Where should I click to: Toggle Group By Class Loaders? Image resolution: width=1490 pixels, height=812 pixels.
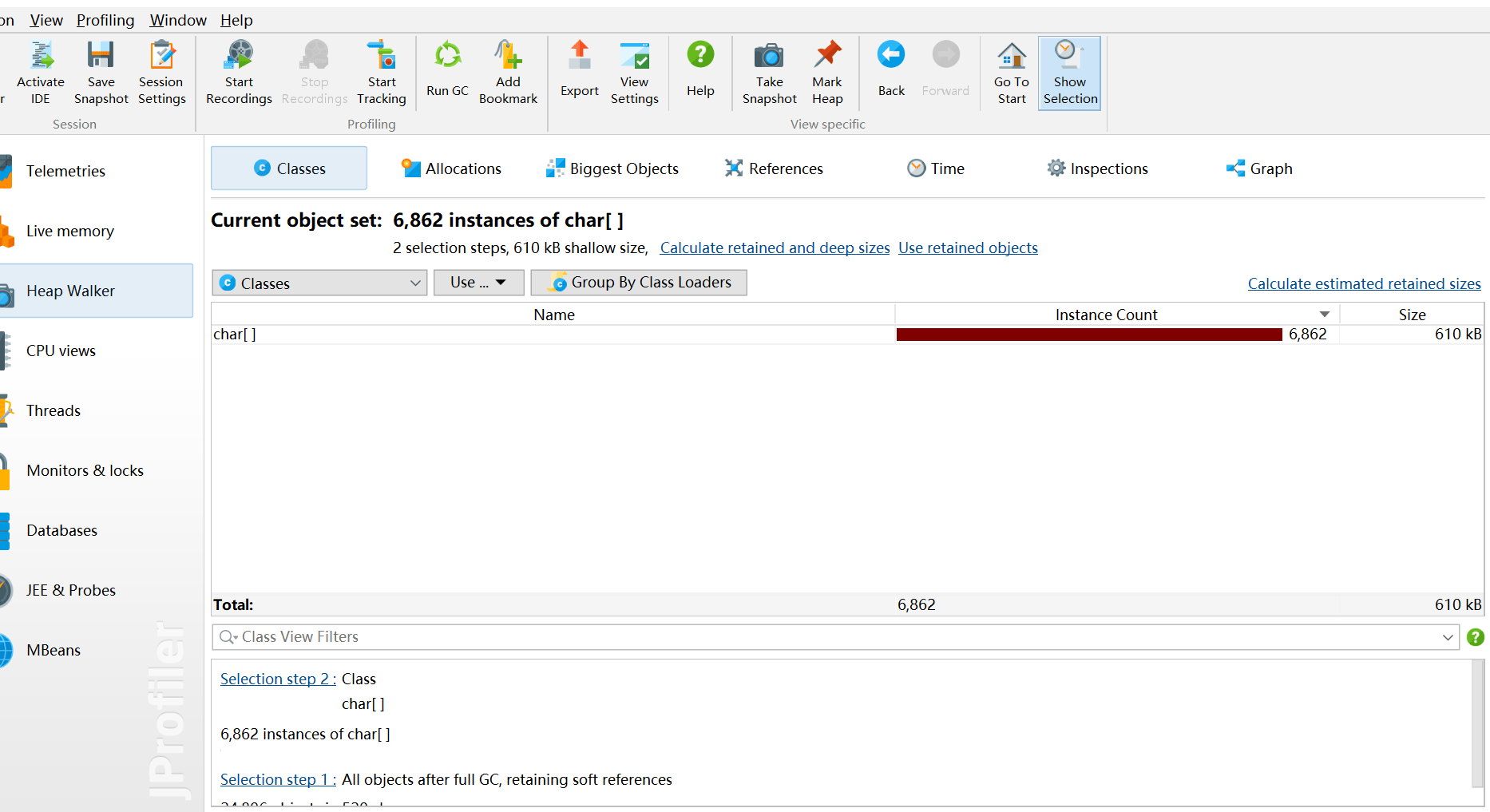(x=639, y=283)
